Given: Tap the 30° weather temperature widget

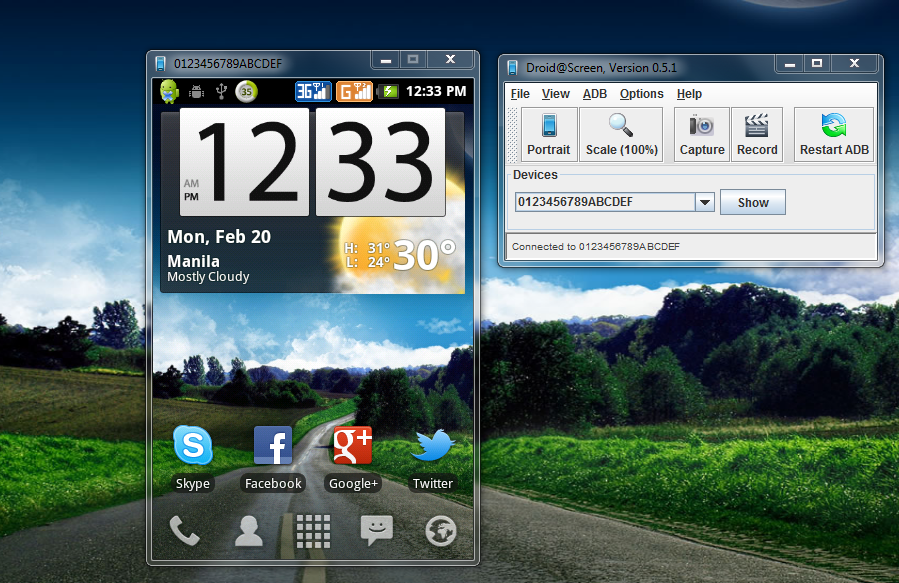Looking at the screenshot, I should click(x=424, y=255).
